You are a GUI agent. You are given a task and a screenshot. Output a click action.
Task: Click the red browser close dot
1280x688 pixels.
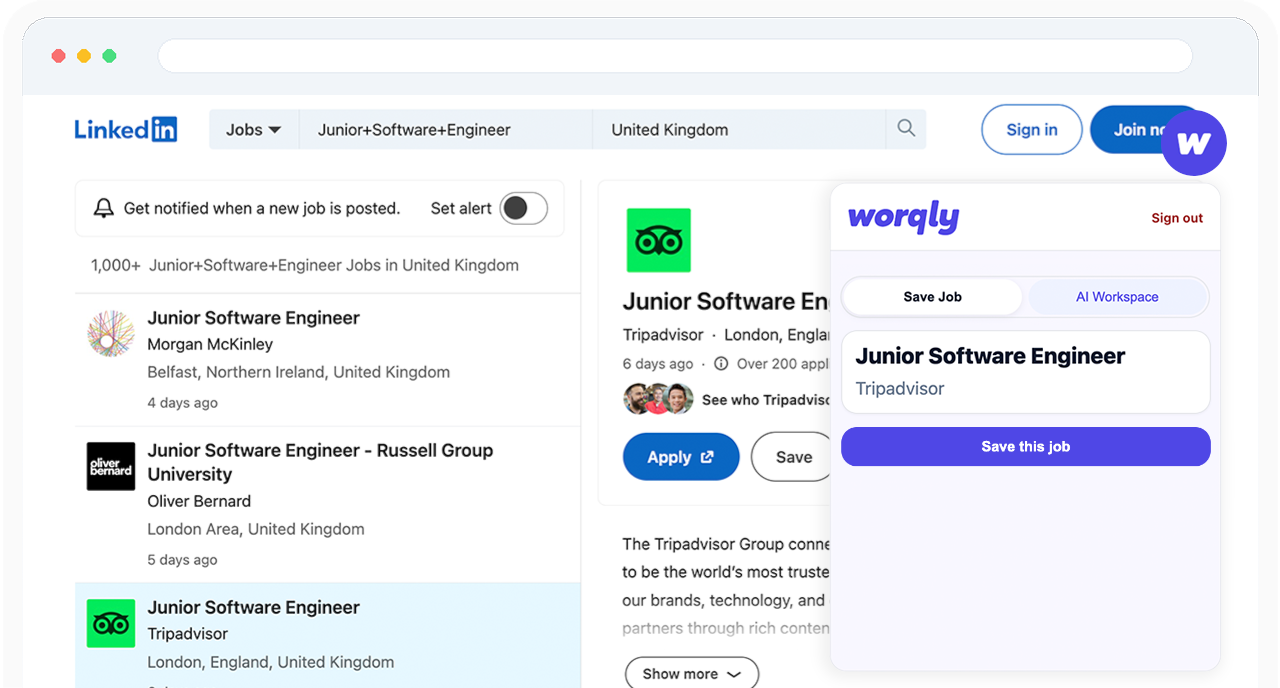(59, 56)
